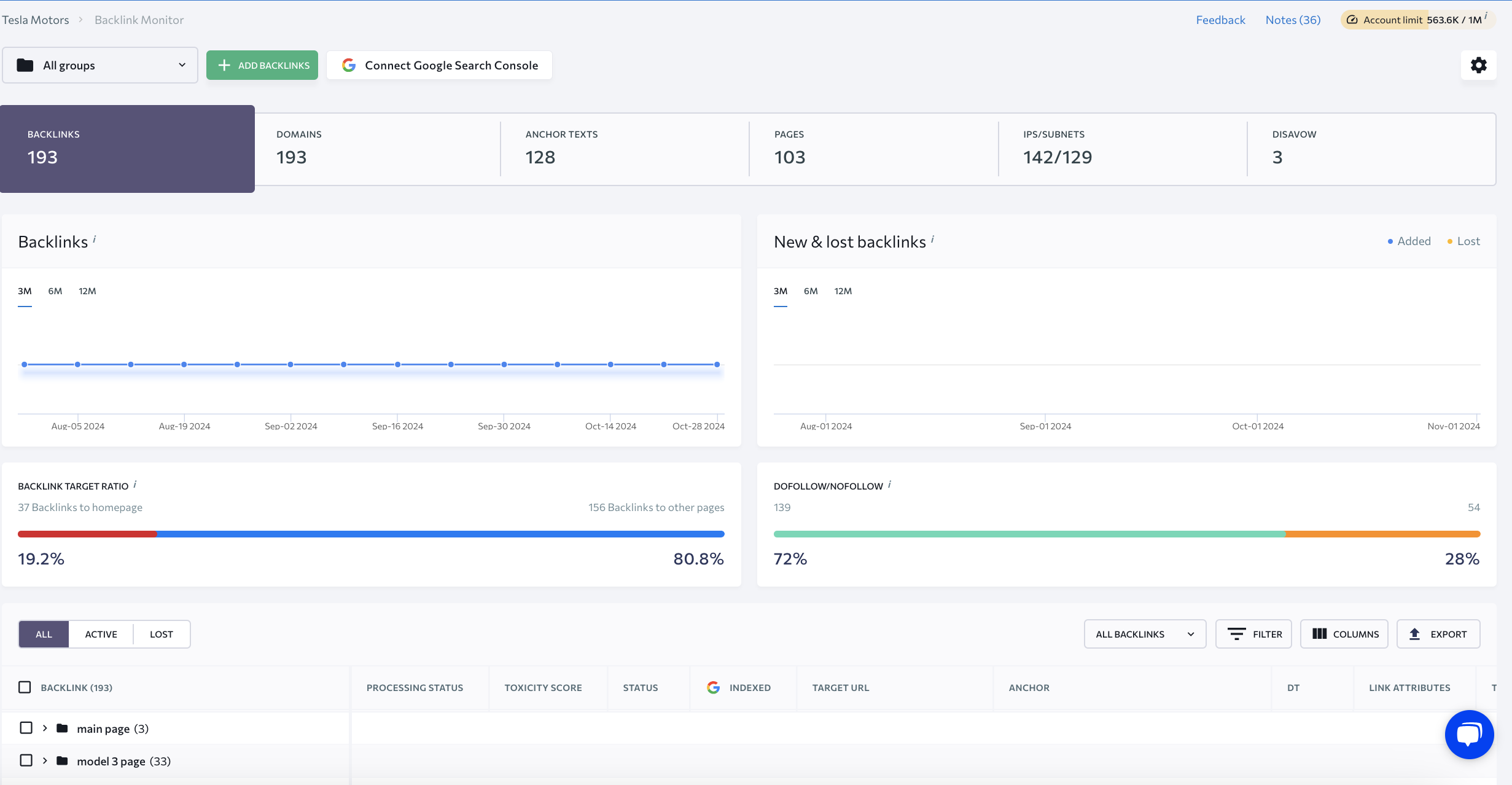Click the Export button
This screenshot has height=785, width=1512.
tap(1438, 634)
